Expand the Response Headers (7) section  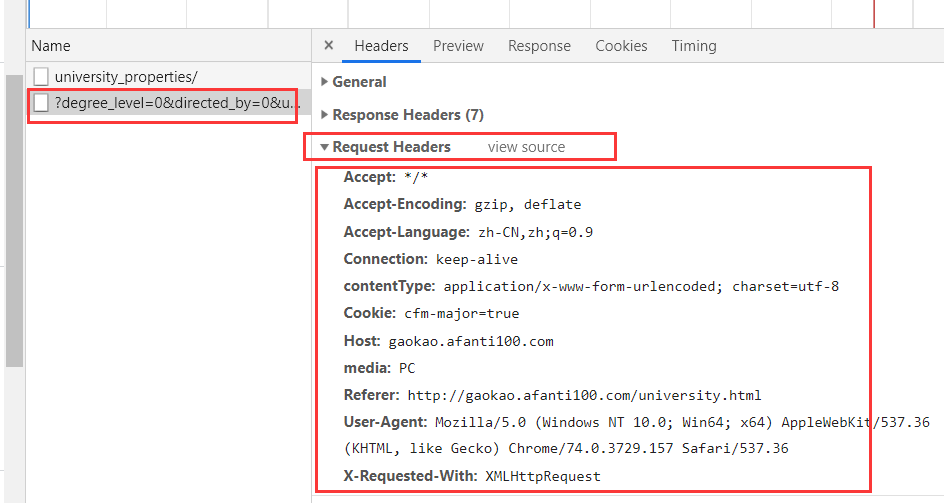pos(324,114)
